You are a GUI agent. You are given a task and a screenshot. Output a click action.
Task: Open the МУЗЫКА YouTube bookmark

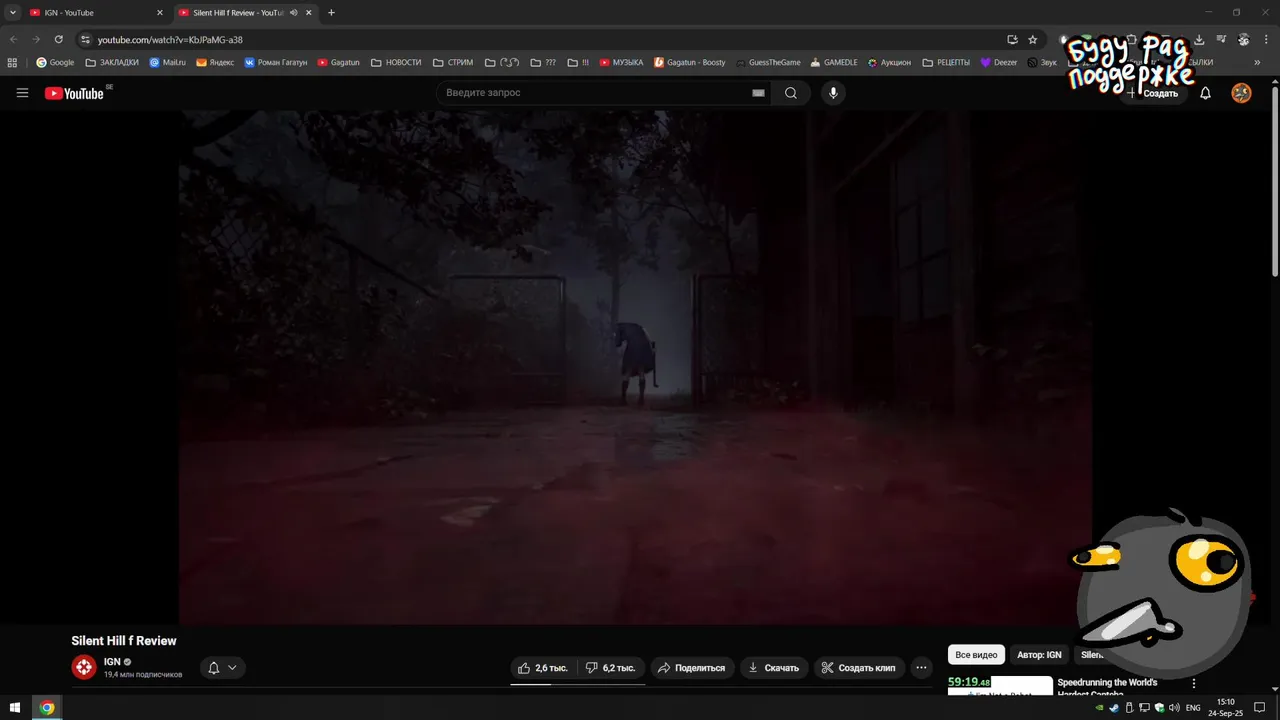[x=621, y=62]
